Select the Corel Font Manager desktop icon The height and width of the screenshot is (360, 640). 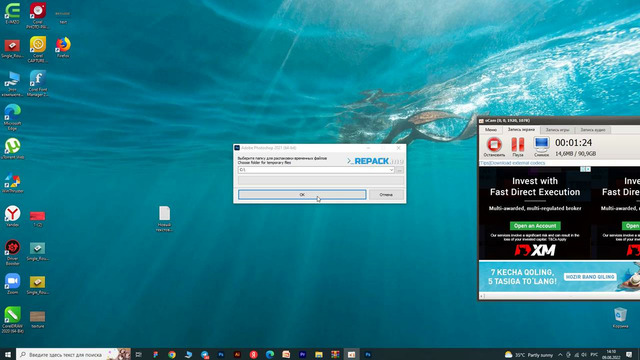pos(38,84)
